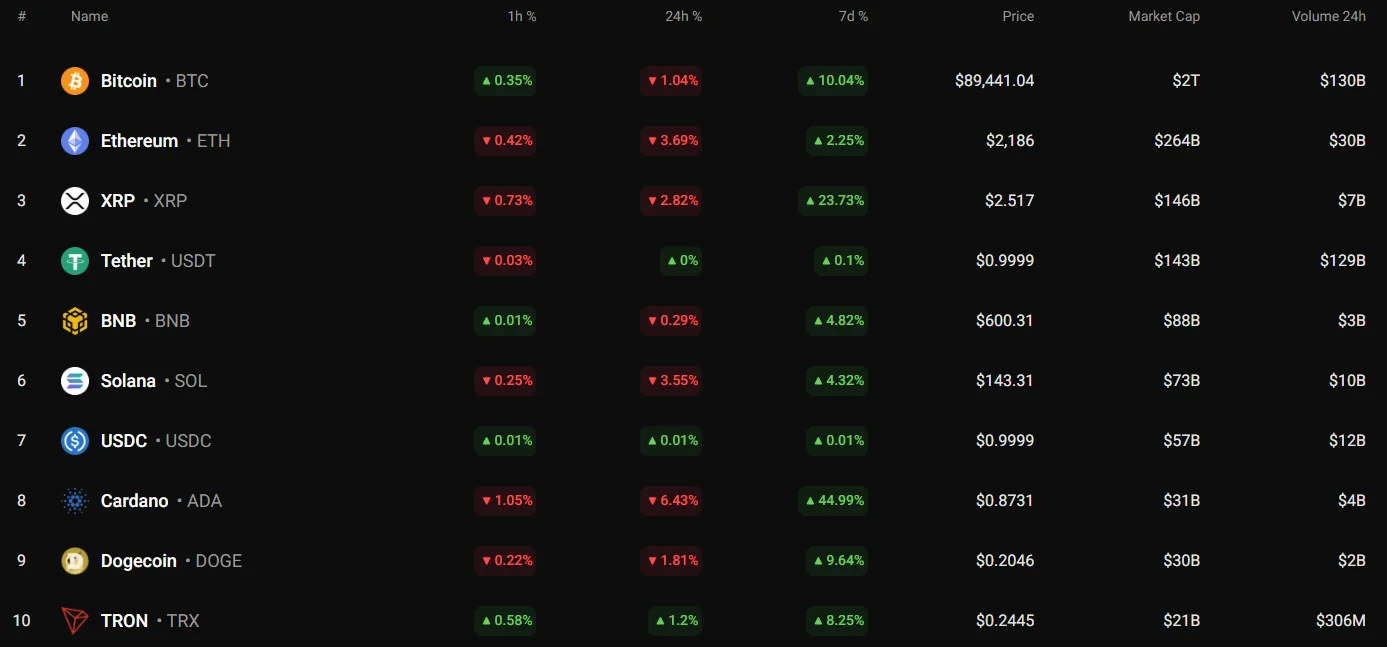Open the Dogecoin name link
The height and width of the screenshot is (647, 1387).
coord(139,561)
